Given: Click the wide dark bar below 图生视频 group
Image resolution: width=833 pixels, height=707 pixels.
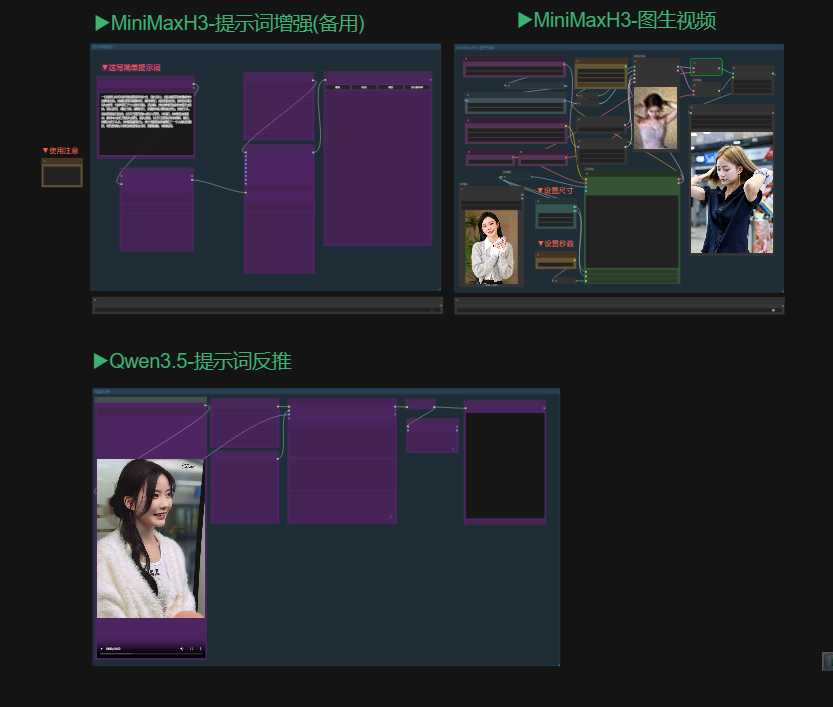Looking at the screenshot, I should click(619, 306).
